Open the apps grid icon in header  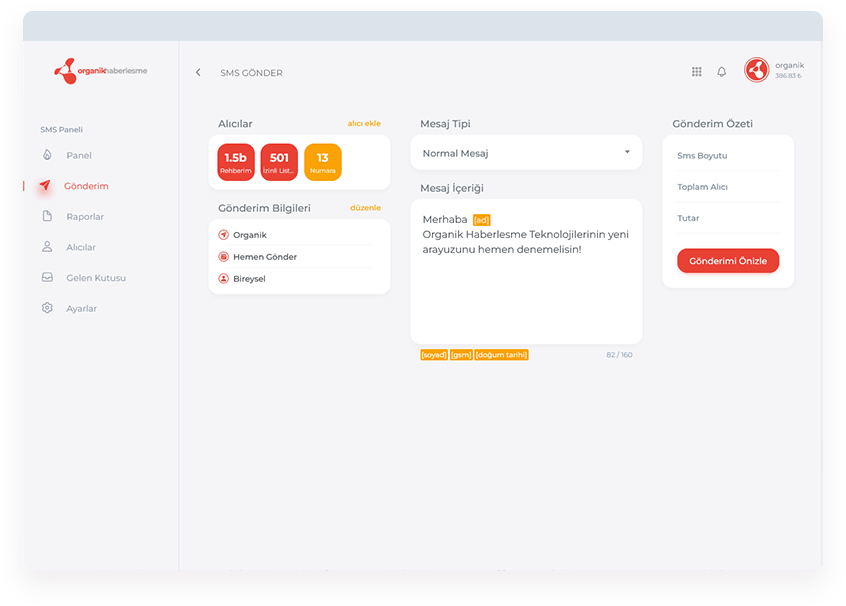point(697,72)
